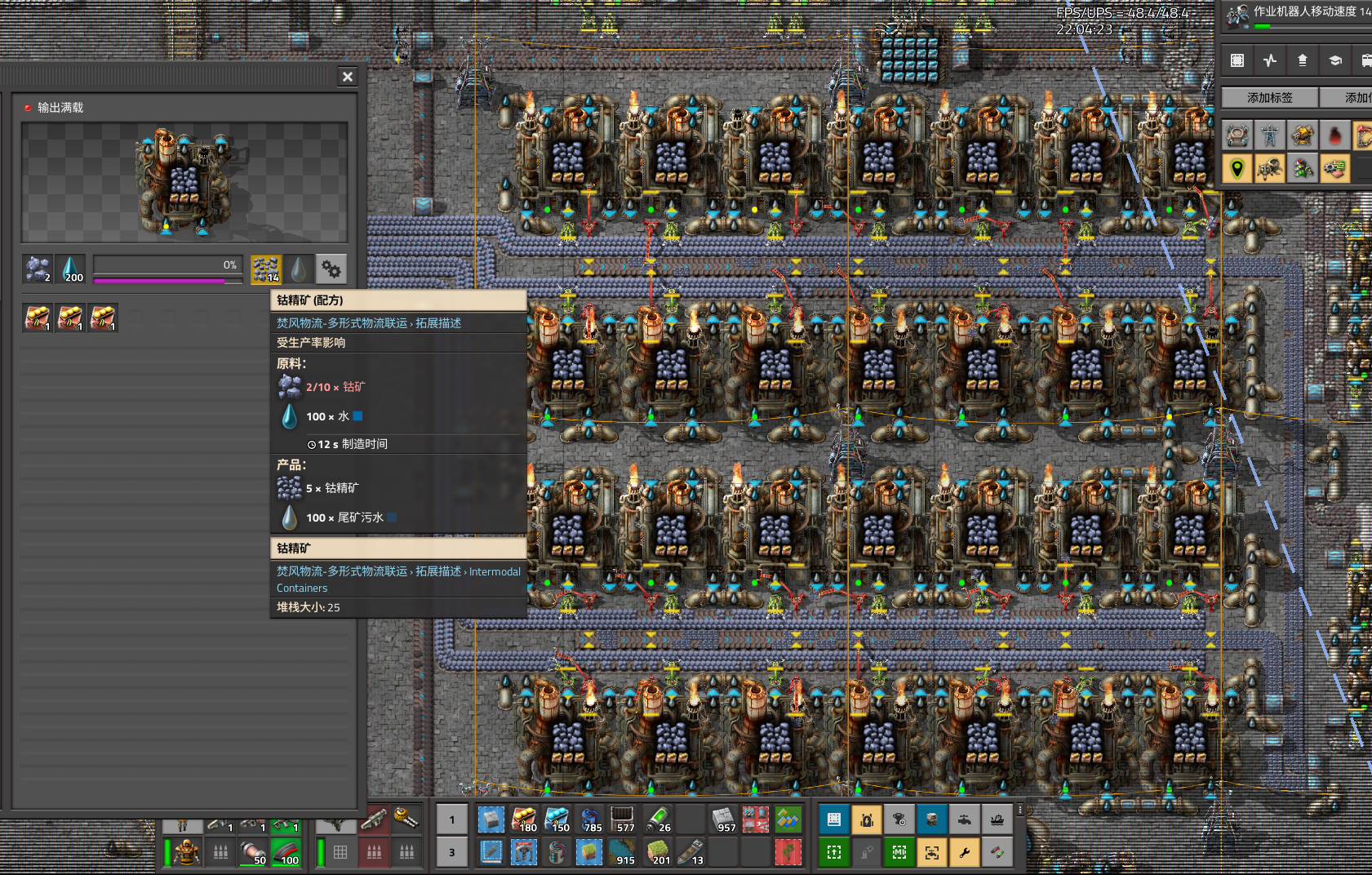The width and height of the screenshot is (1372, 875).
Task: Select quickbar item with count 915
Action: point(622,852)
